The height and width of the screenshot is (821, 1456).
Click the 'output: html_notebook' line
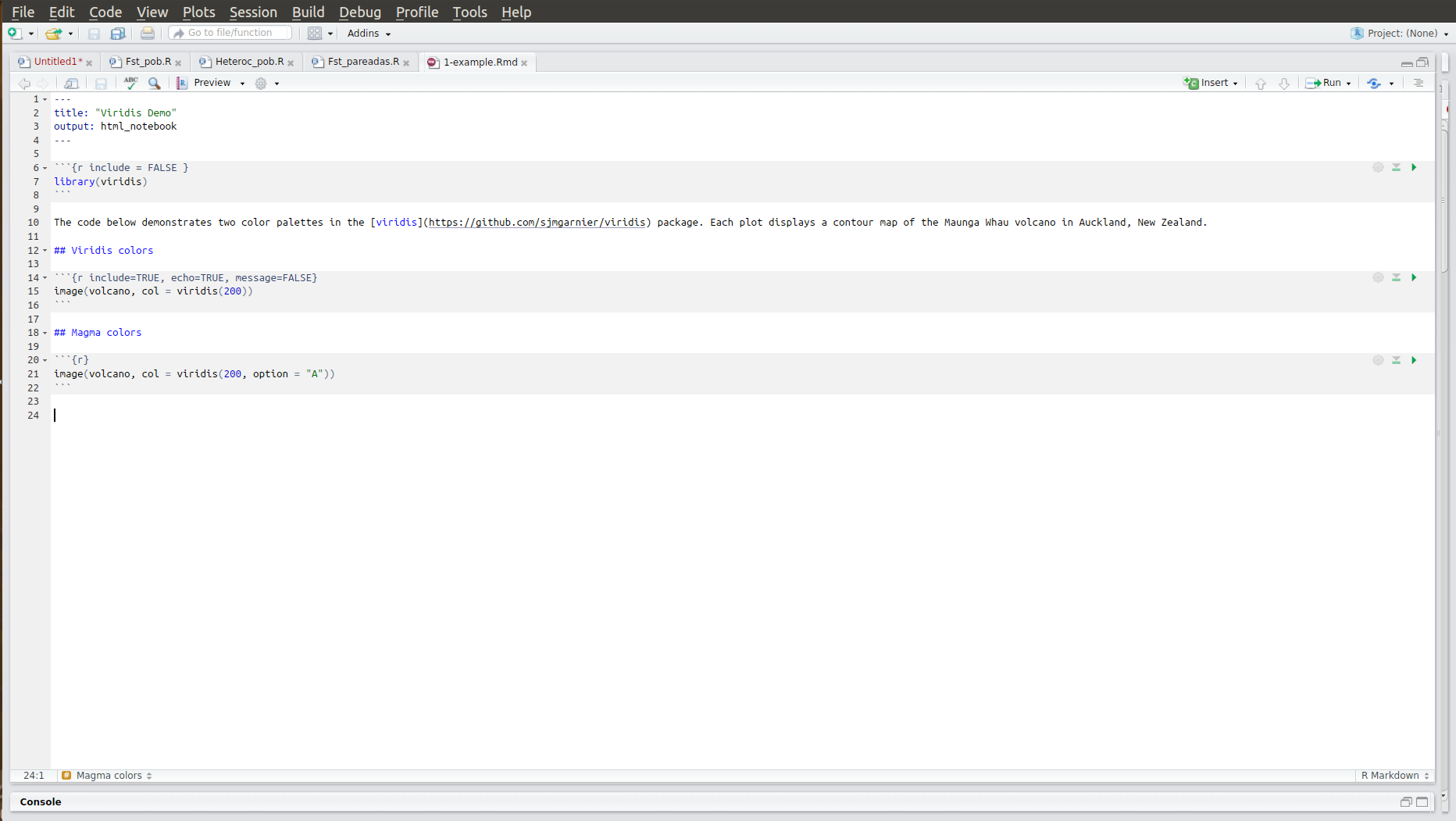(x=115, y=127)
